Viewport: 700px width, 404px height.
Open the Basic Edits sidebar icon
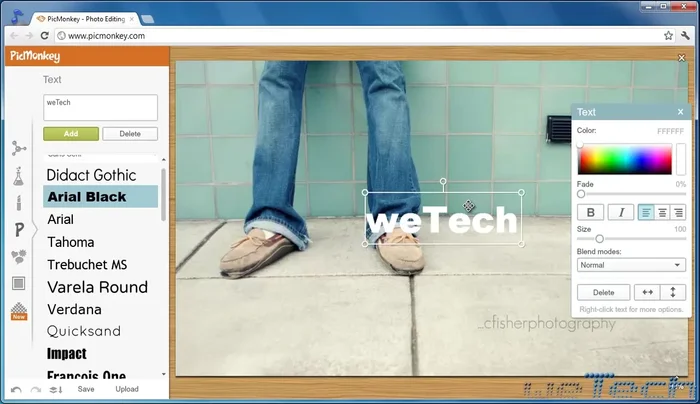coord(18,148)
